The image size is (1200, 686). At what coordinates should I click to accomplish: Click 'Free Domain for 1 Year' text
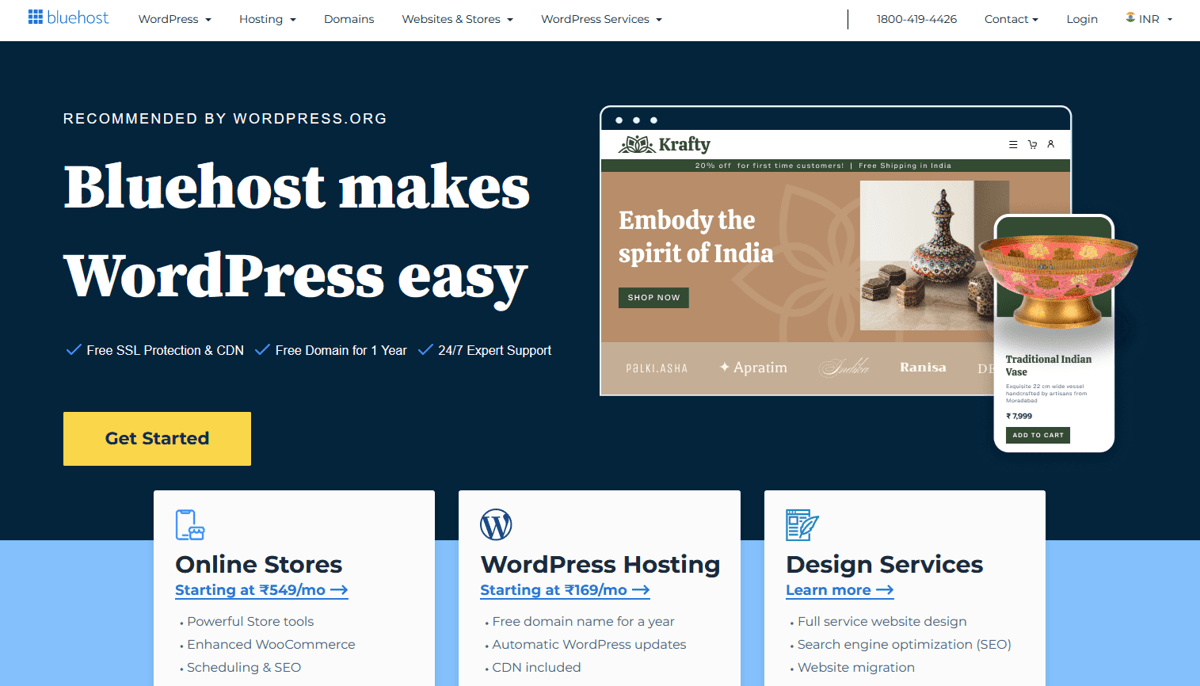341,350
